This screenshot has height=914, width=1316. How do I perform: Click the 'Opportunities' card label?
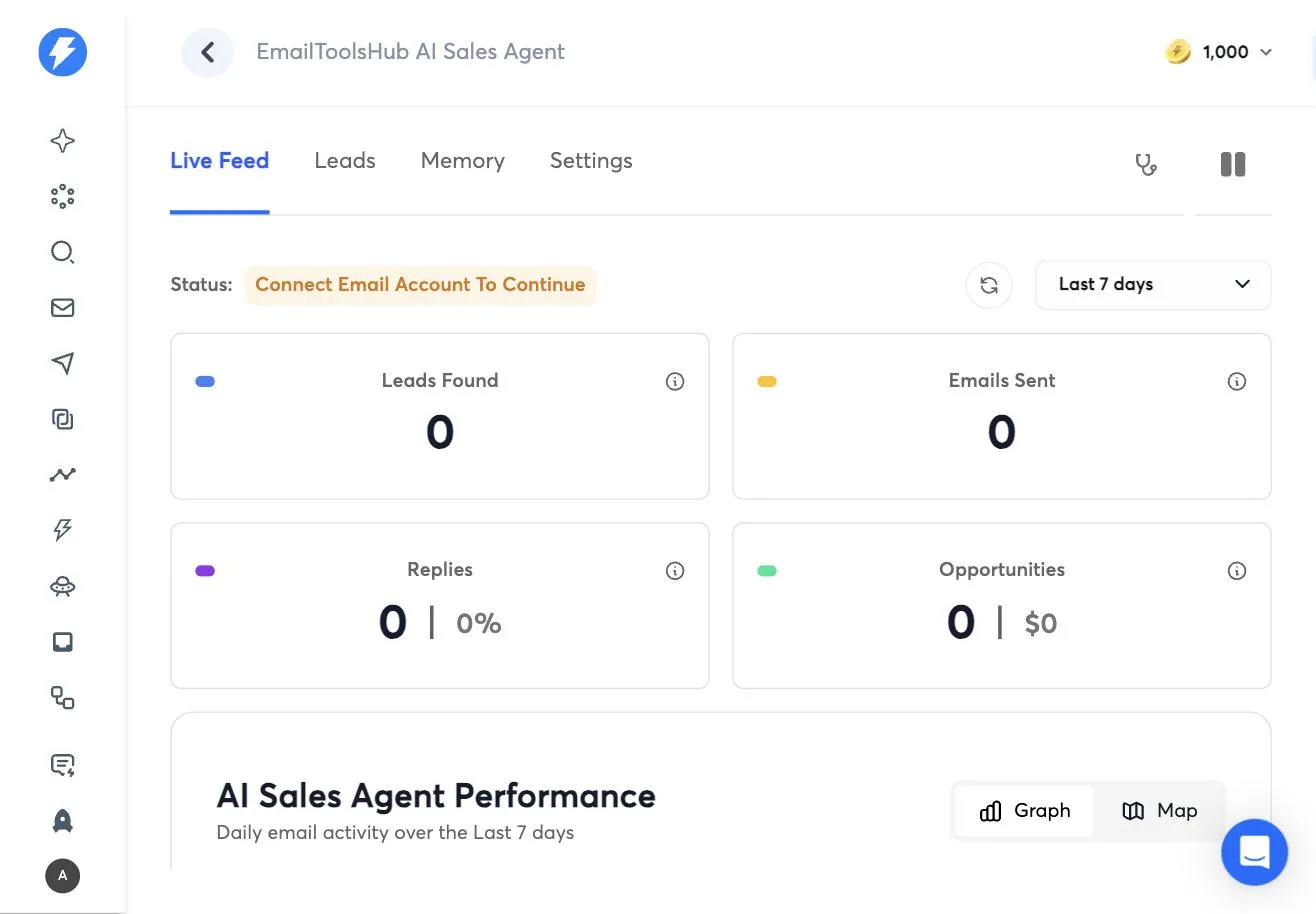tap(1002, 569)
